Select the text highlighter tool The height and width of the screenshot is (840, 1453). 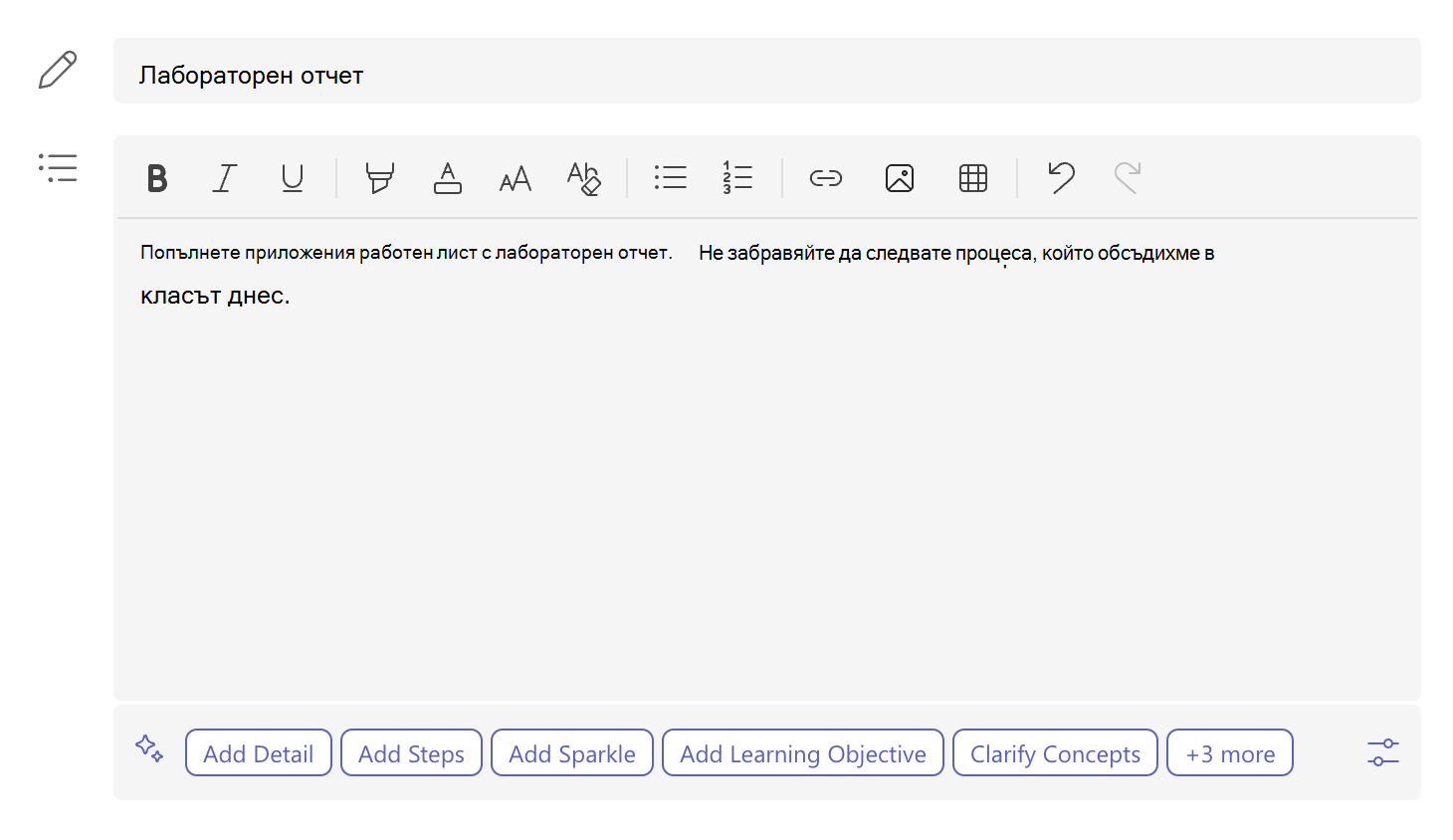click(379, 178)
